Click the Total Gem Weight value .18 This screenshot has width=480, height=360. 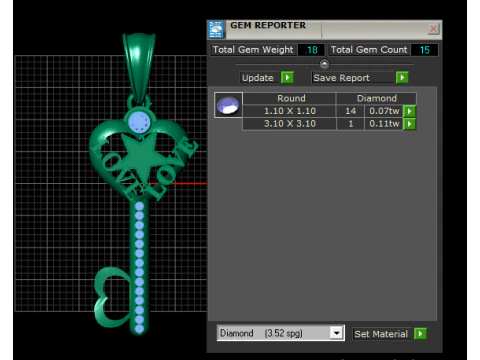point(311,50)
